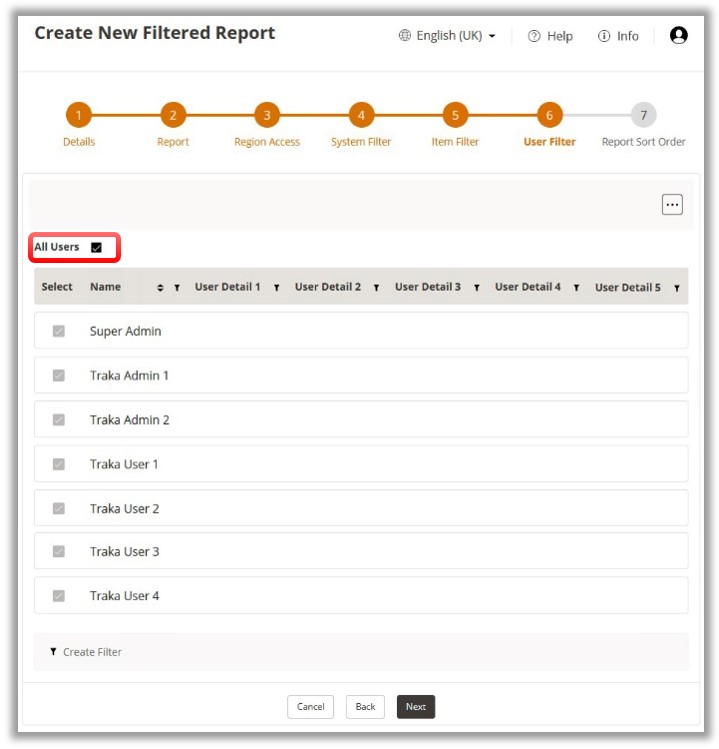This screenshot has width=719, height=749.
Task: Go to step 4 System Filter
Action: tap(361, 115)
